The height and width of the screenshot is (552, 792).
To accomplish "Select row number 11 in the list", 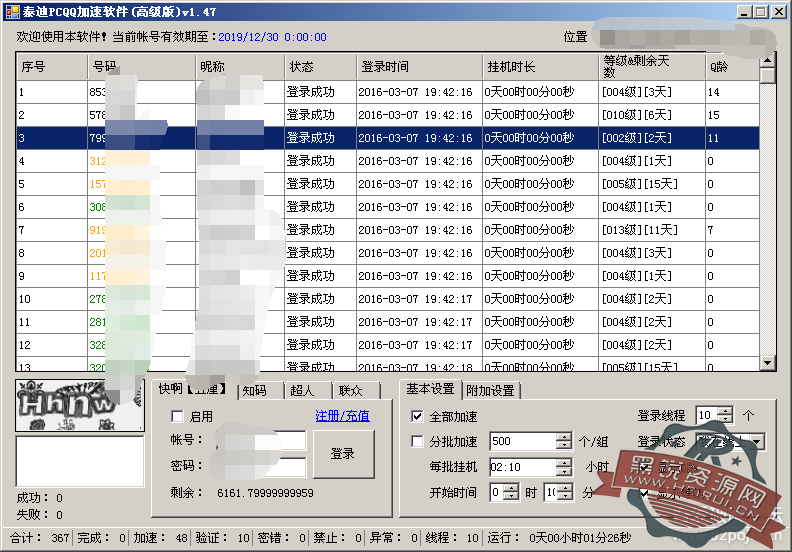I will coord(388,322).
